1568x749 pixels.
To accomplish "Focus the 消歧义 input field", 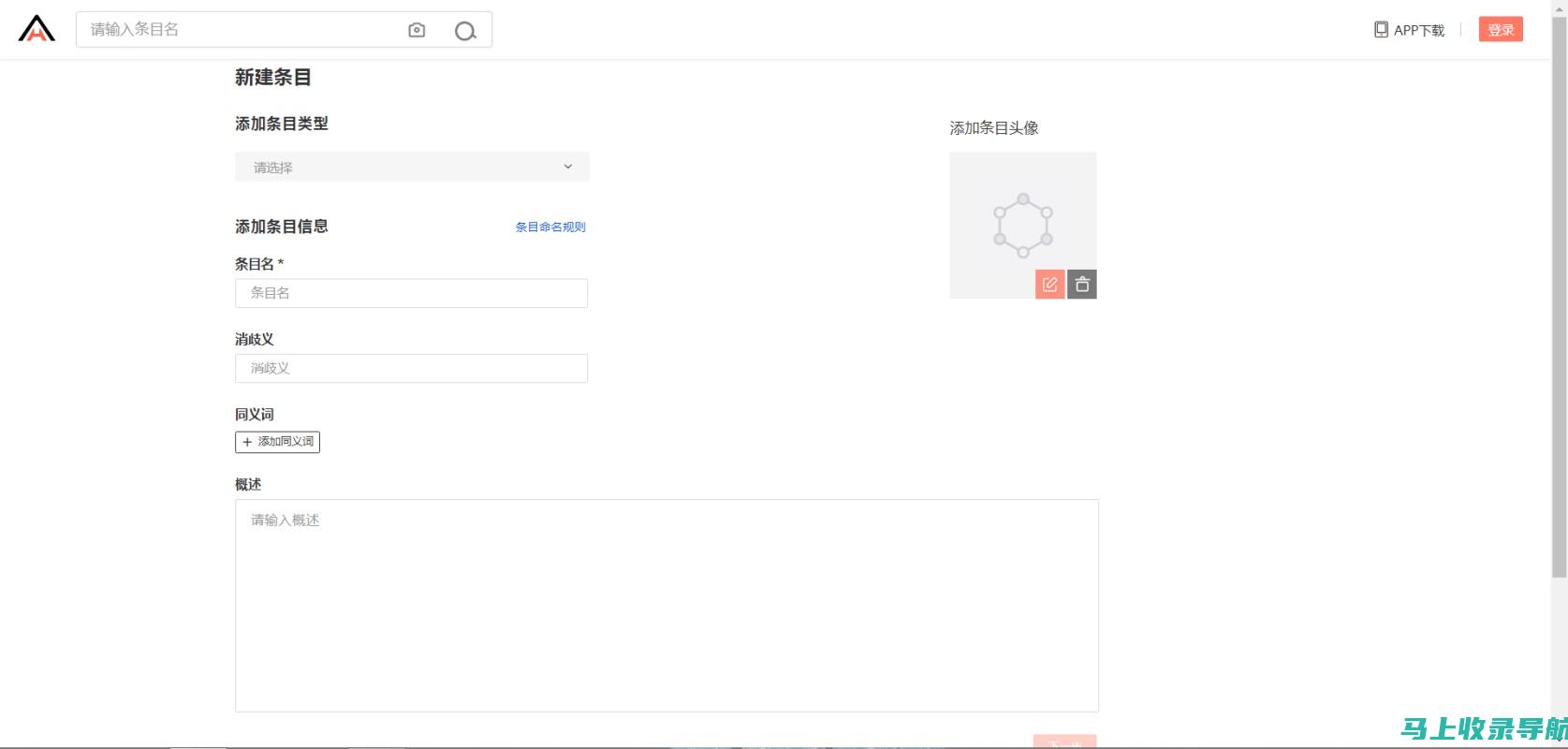I will tap(411, 368).
